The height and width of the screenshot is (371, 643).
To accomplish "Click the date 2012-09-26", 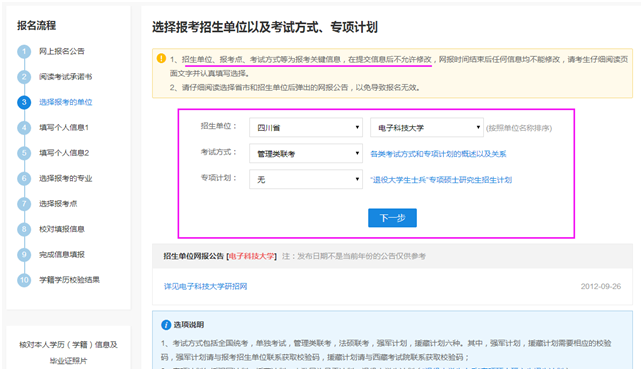I will tap(601, 287).
